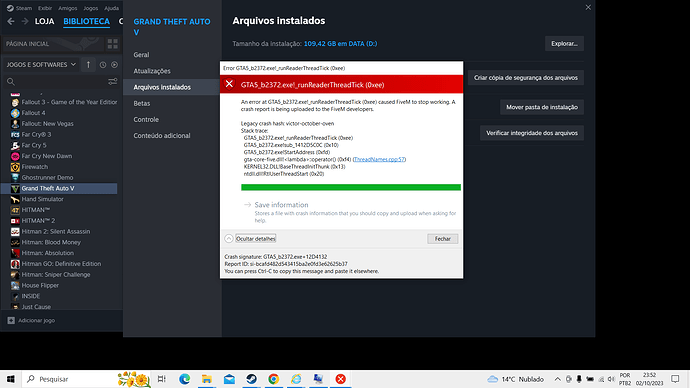
Task: Click the recent activity clock icon
Action: (x=103, y=65)
